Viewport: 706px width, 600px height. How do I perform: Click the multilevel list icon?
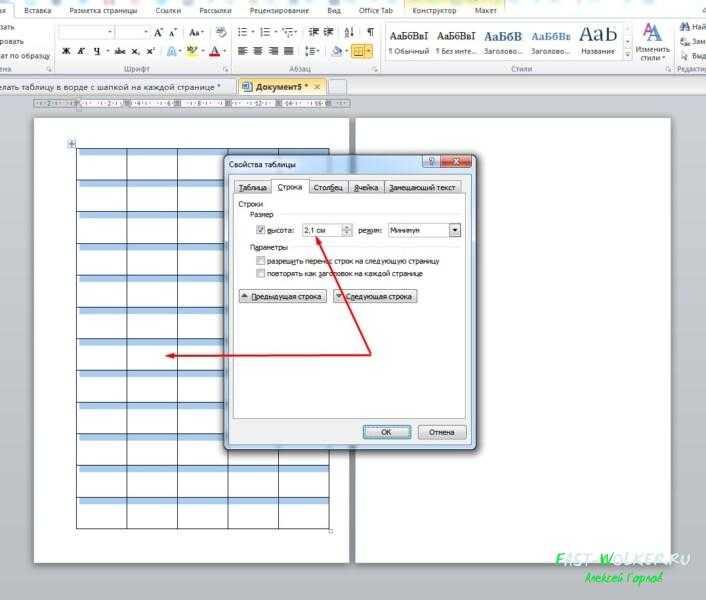pyautogui.click(x=288, y=32)
